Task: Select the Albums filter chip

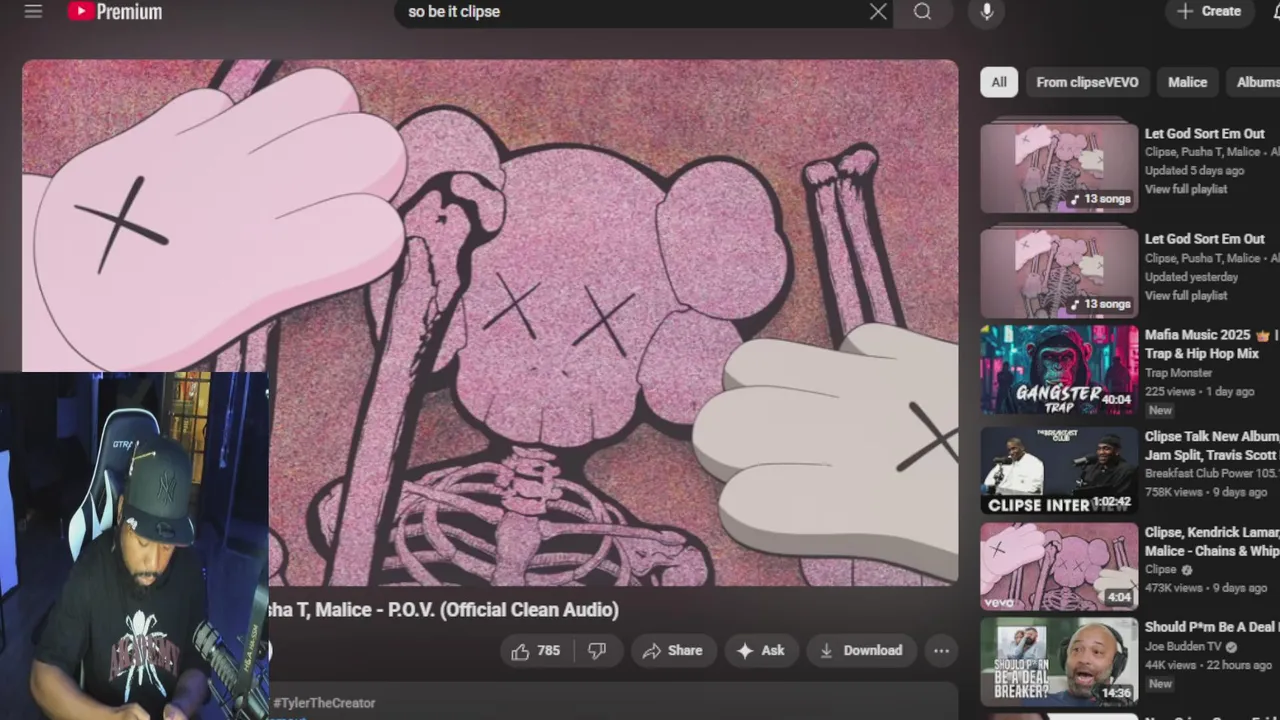Action: pos(1256,82)
